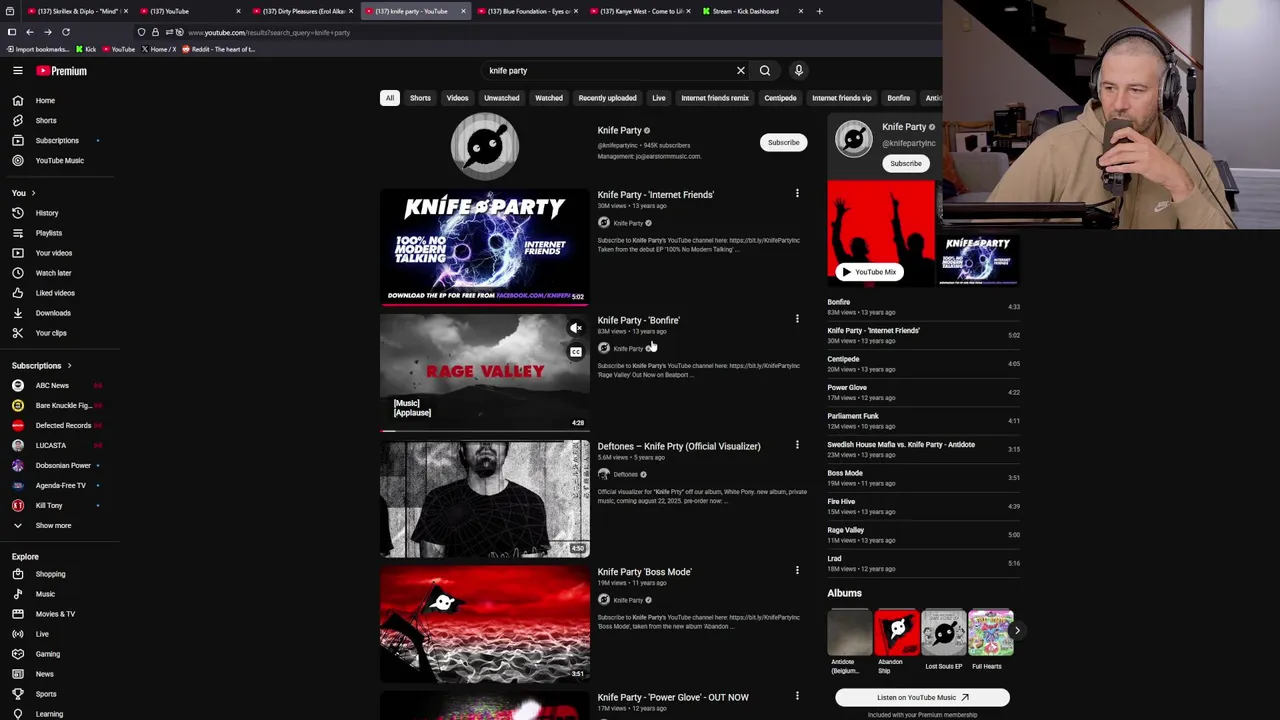Subscribe to Knife Party in the right panel
Screen dimensions: 1280x720
click(906, 163)
